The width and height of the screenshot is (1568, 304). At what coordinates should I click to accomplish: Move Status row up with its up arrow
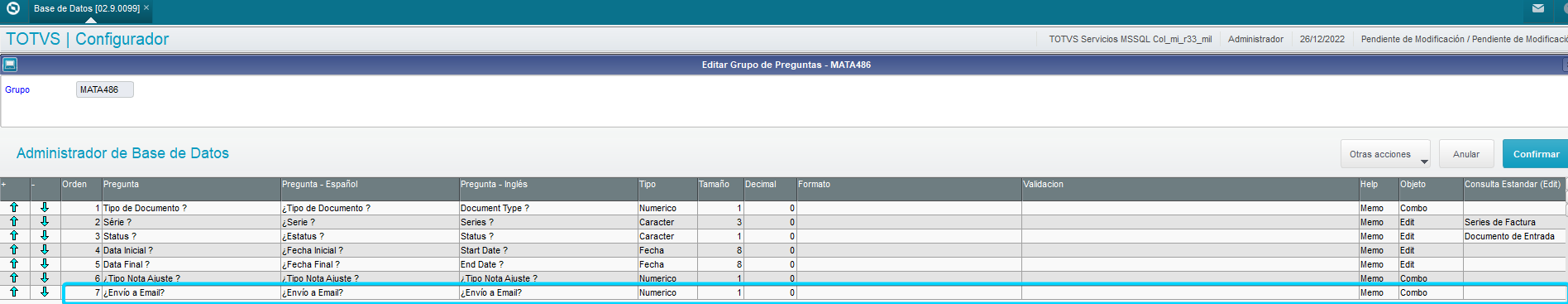pyautogui.click(x=14, y=236)
